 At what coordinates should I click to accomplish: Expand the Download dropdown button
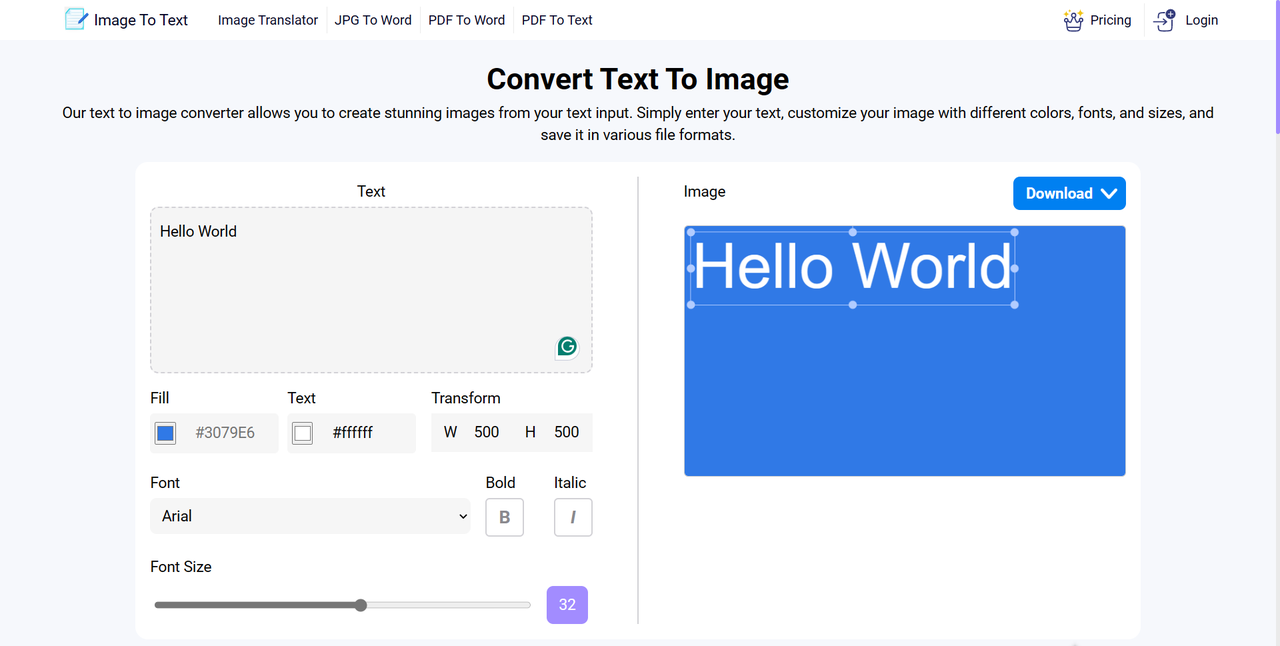1069,193
